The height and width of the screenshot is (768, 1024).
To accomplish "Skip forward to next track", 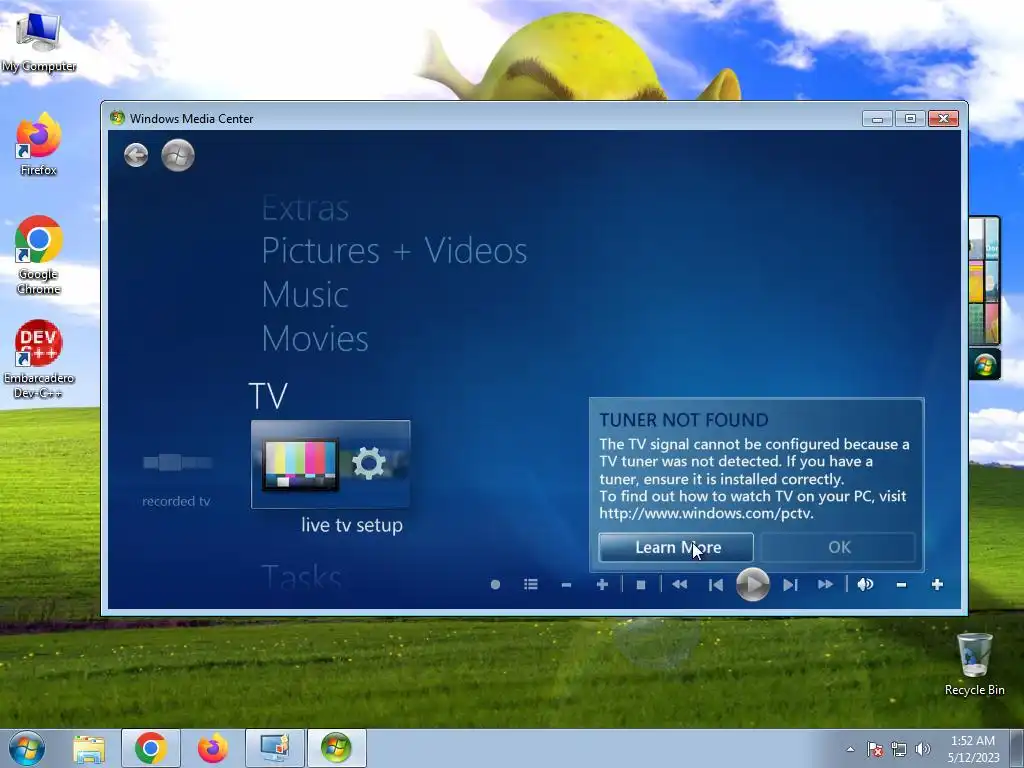I will click(790, 584).
